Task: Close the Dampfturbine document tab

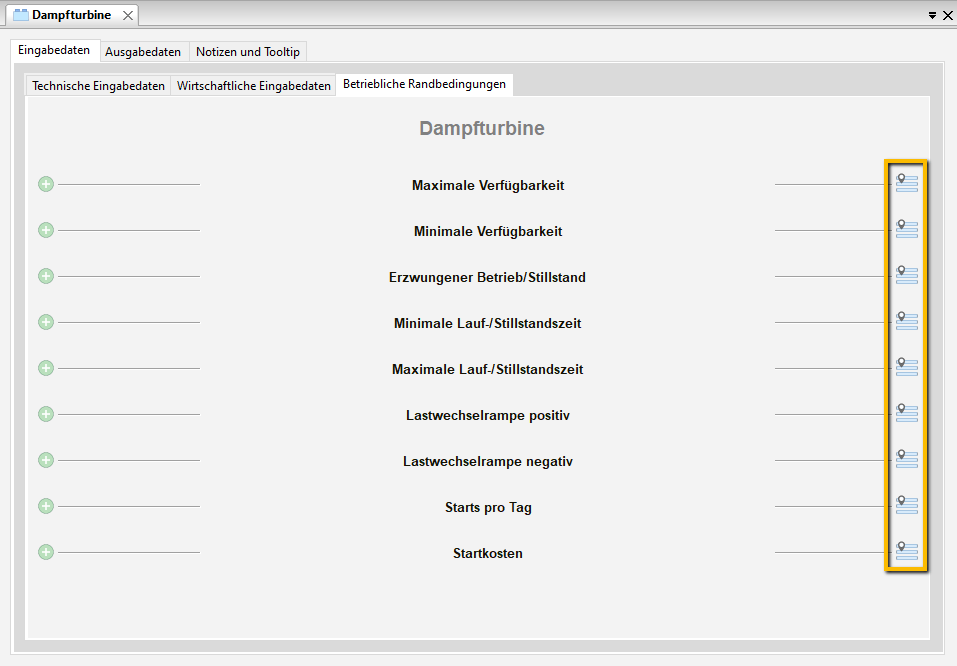Action: click(x=128, y=16)
